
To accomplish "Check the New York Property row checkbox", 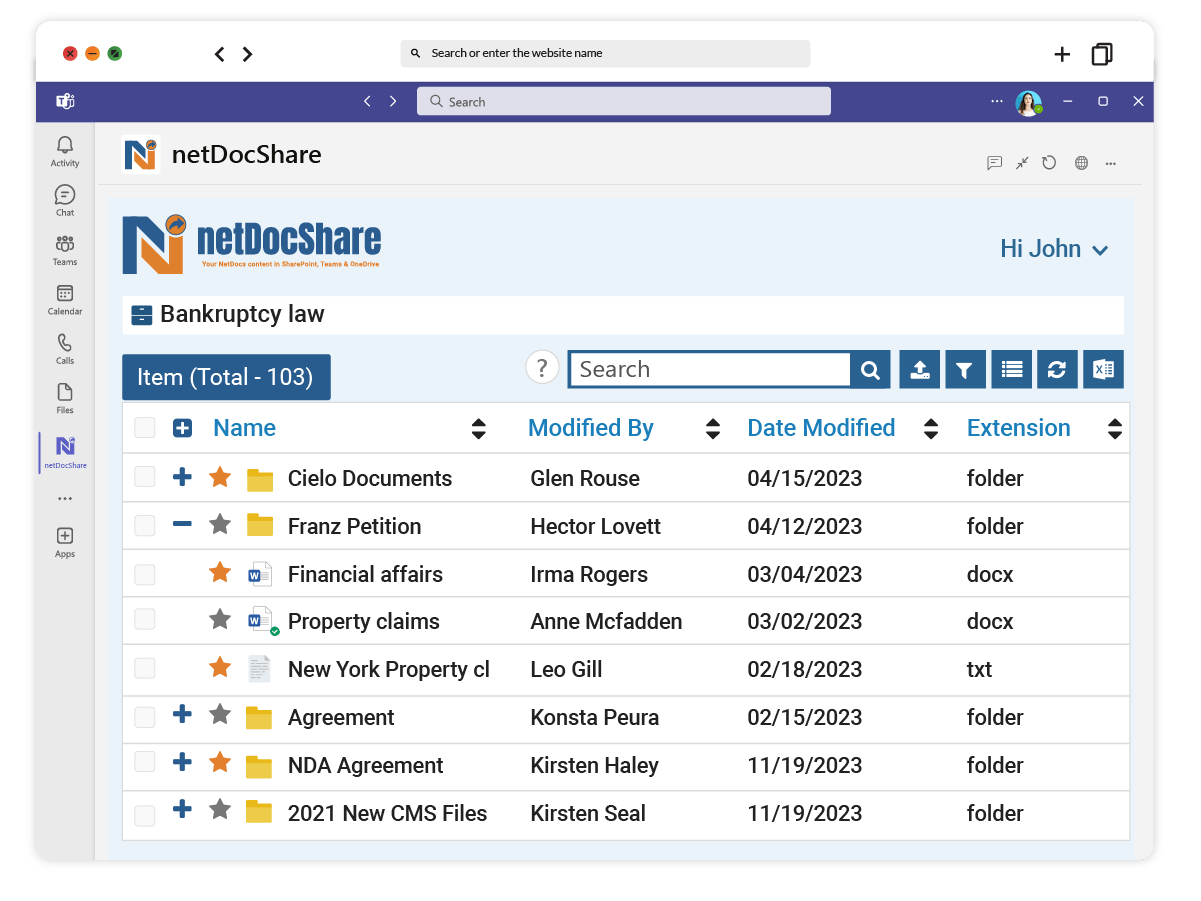I will [x=145, y=668].
